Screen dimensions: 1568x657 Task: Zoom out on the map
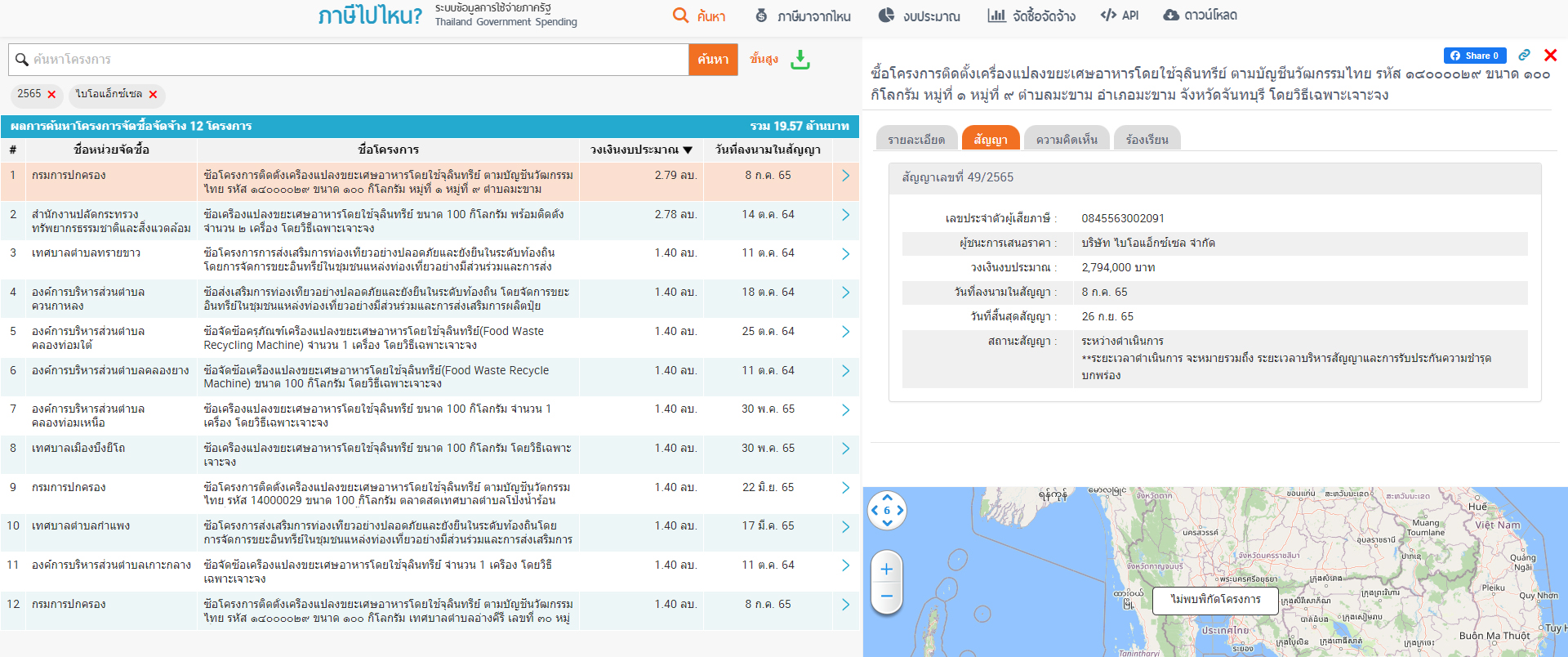click(x=887, y=597)
